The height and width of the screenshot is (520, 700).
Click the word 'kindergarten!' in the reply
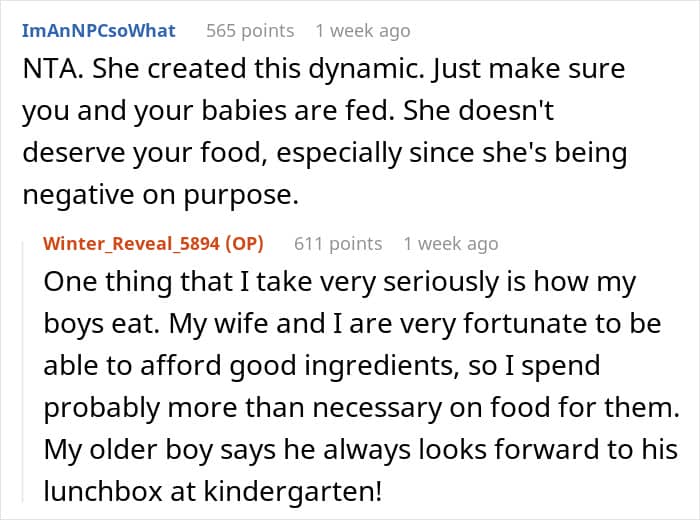293,491
